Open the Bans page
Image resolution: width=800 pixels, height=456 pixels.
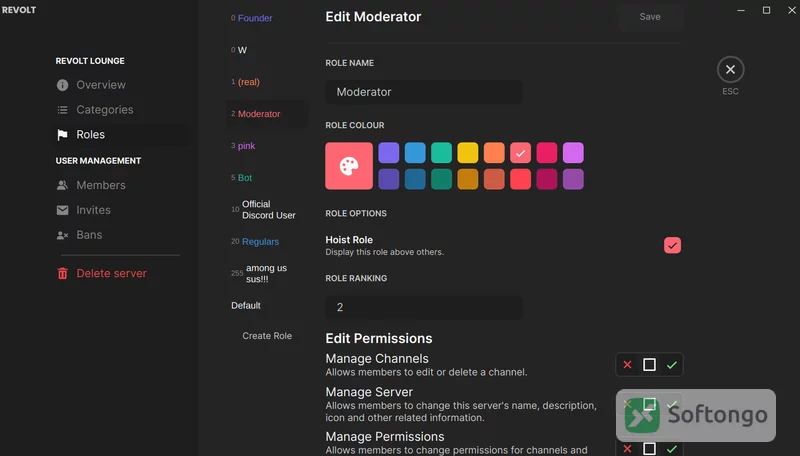[x=121, y=235]
